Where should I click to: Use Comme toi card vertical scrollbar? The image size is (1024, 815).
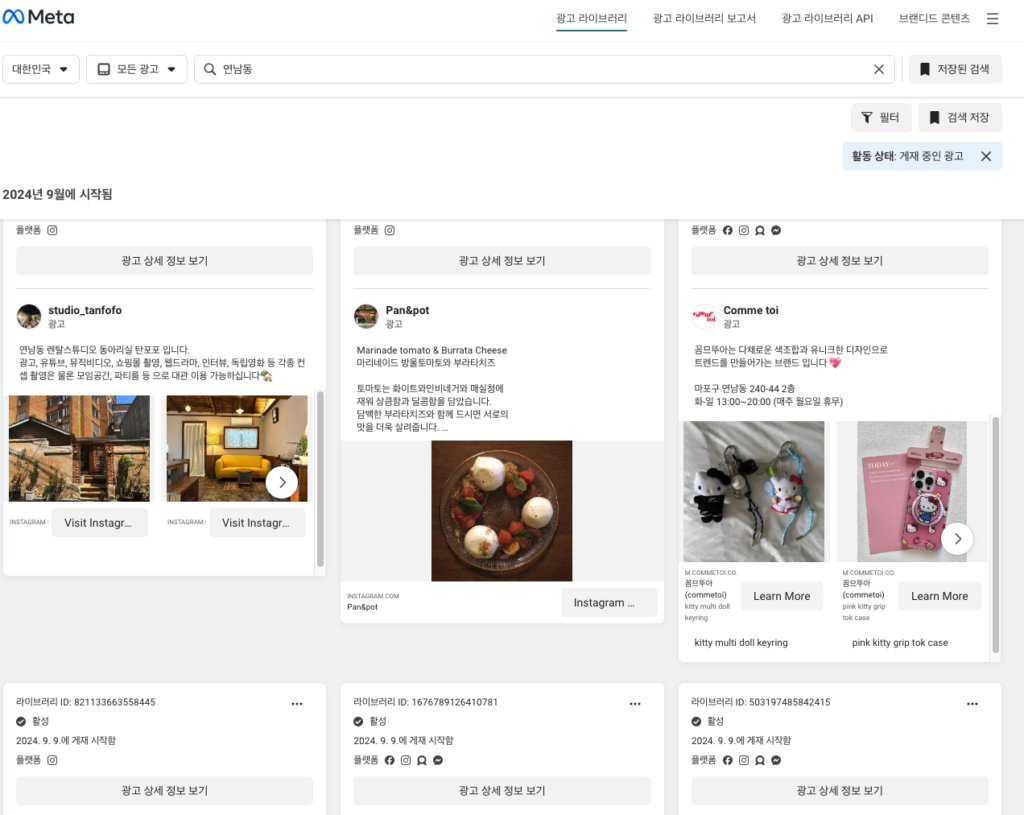pyautogui.click(x=995, y=534)
